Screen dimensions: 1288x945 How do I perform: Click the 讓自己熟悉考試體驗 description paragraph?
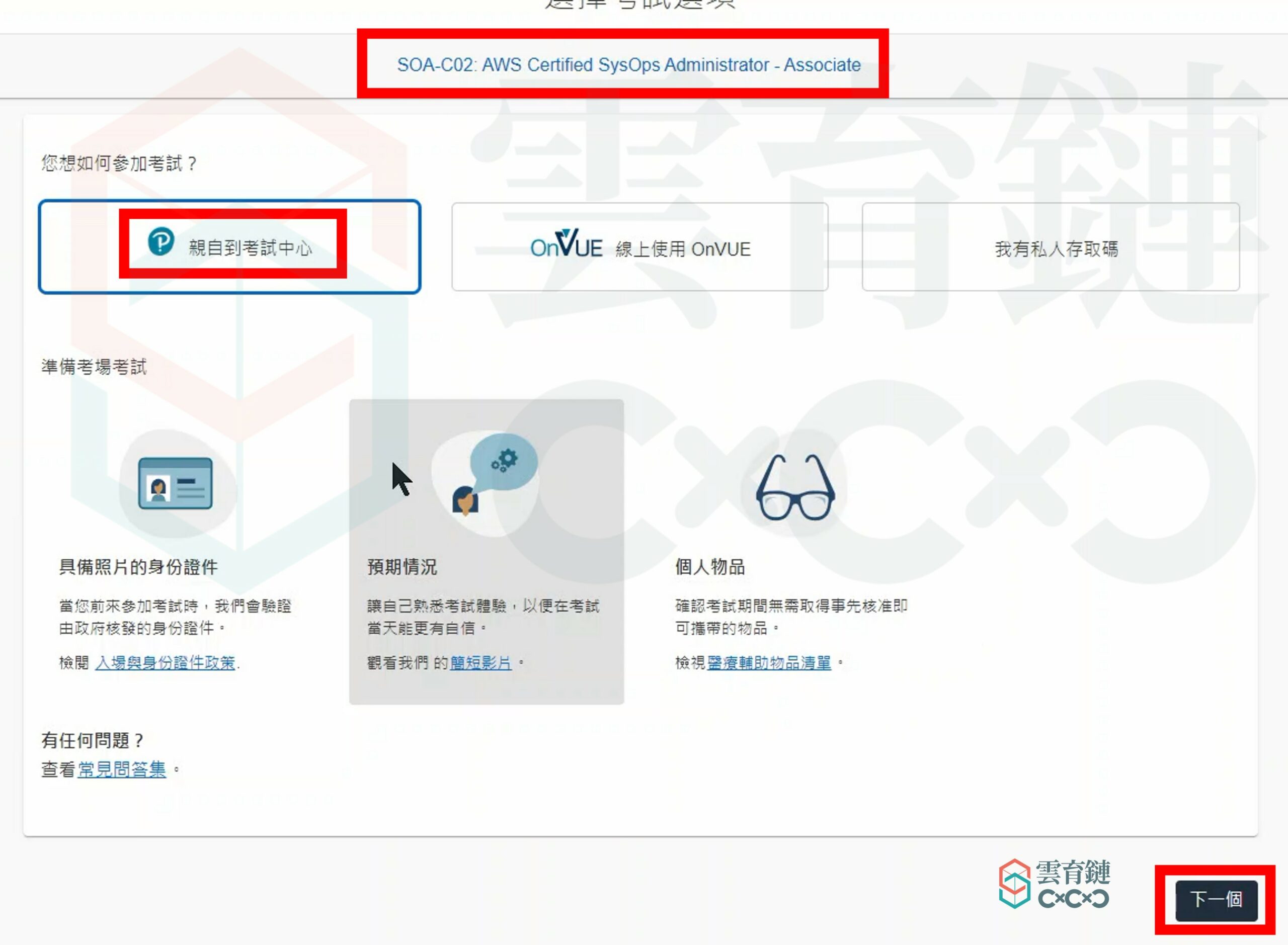tap(484, 617)
